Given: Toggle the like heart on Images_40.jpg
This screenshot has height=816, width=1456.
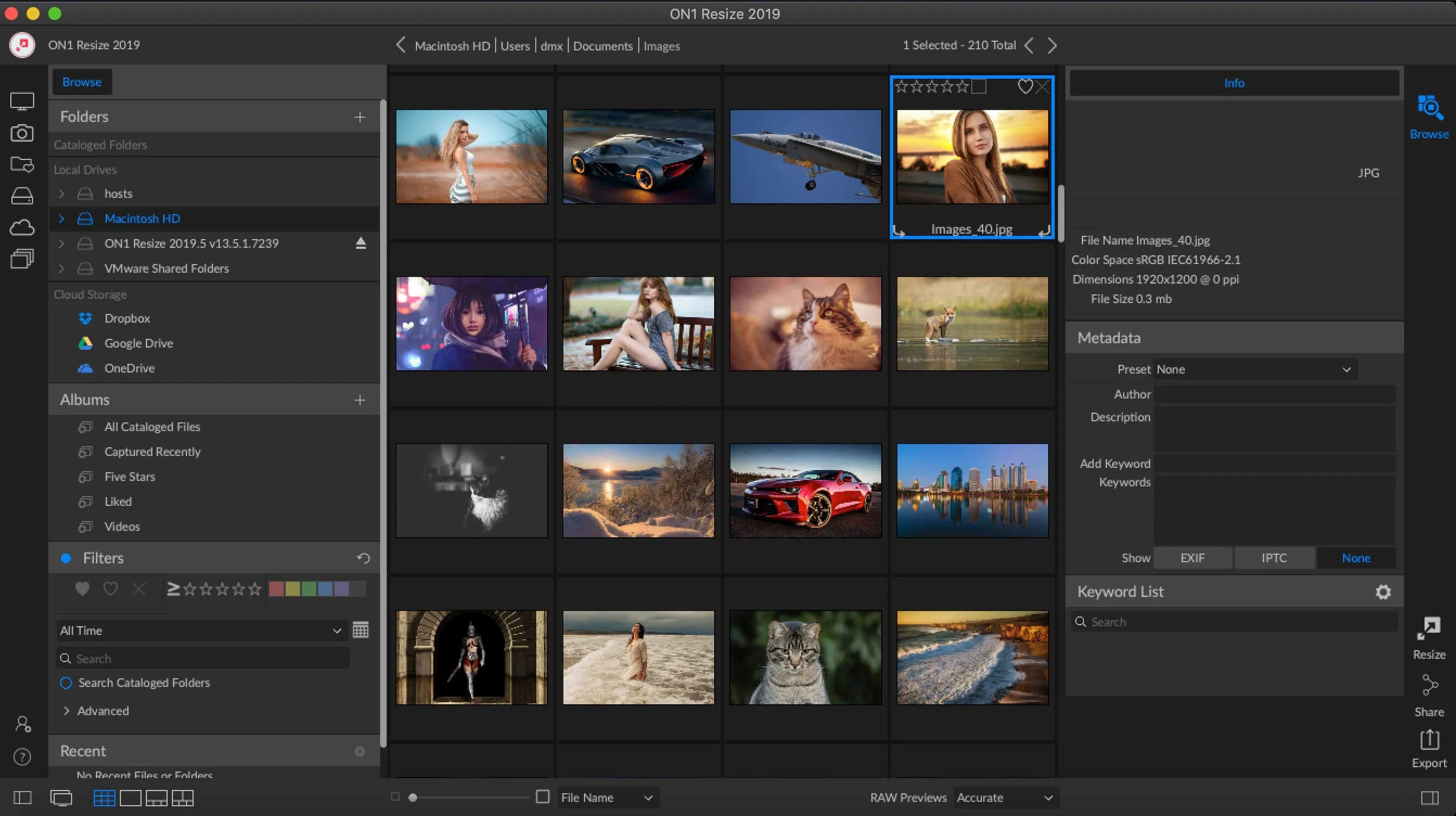Looking at the screenshot, I should coord(1025,86).
